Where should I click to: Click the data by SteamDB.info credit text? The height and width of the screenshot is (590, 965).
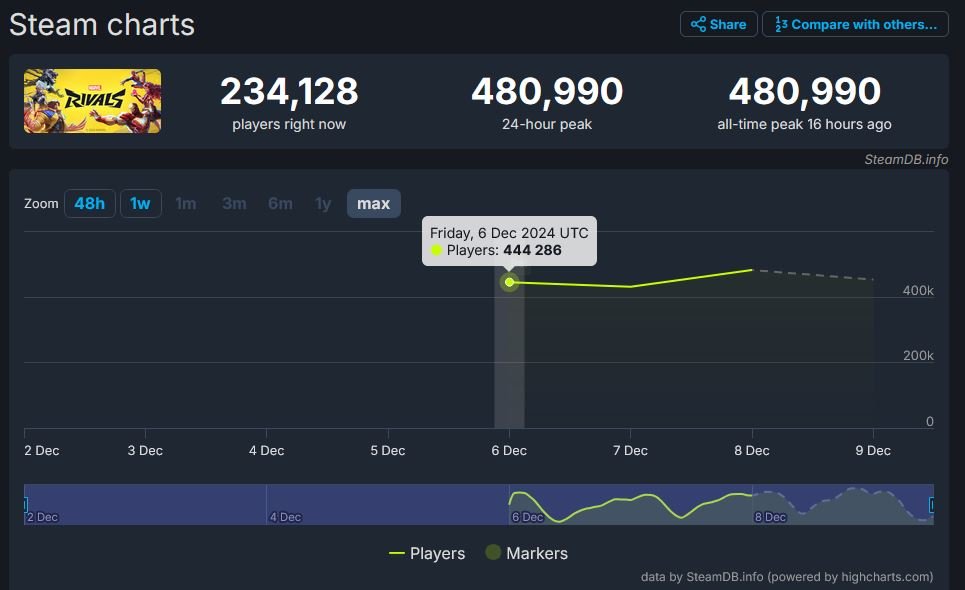point(787,576)
